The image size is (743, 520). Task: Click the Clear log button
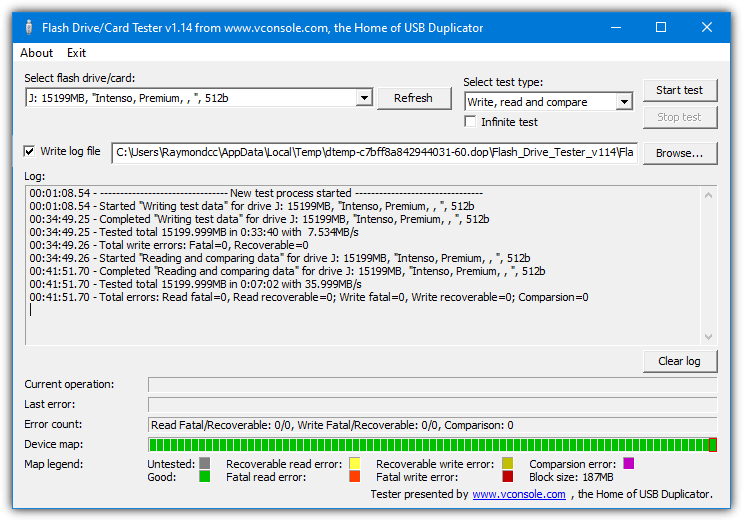coord(680,361)
